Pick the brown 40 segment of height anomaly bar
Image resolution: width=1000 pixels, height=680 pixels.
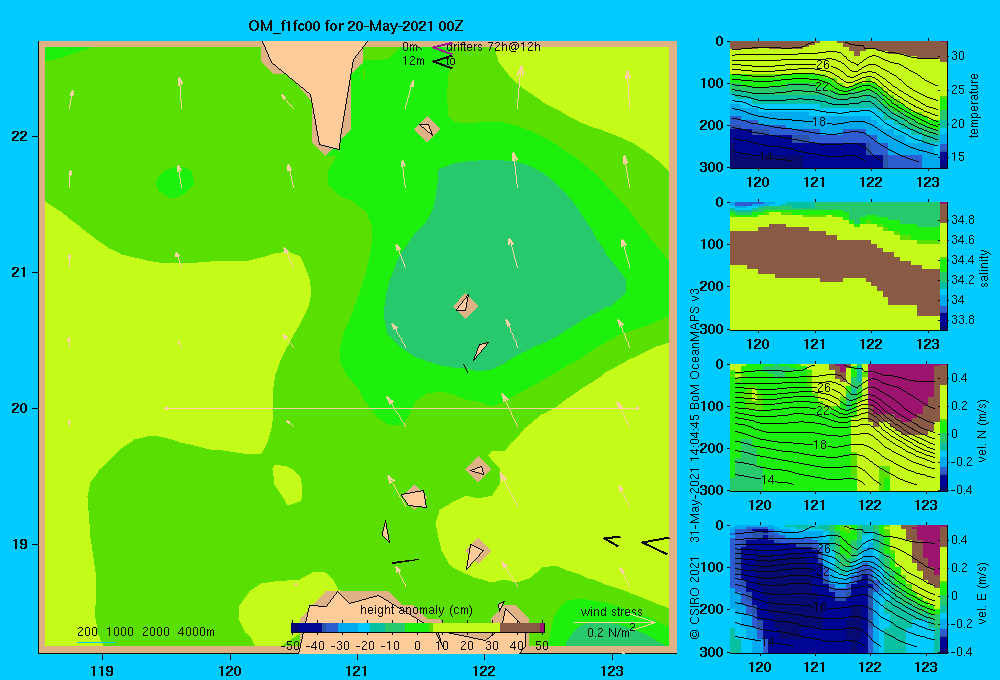[519, 628]
